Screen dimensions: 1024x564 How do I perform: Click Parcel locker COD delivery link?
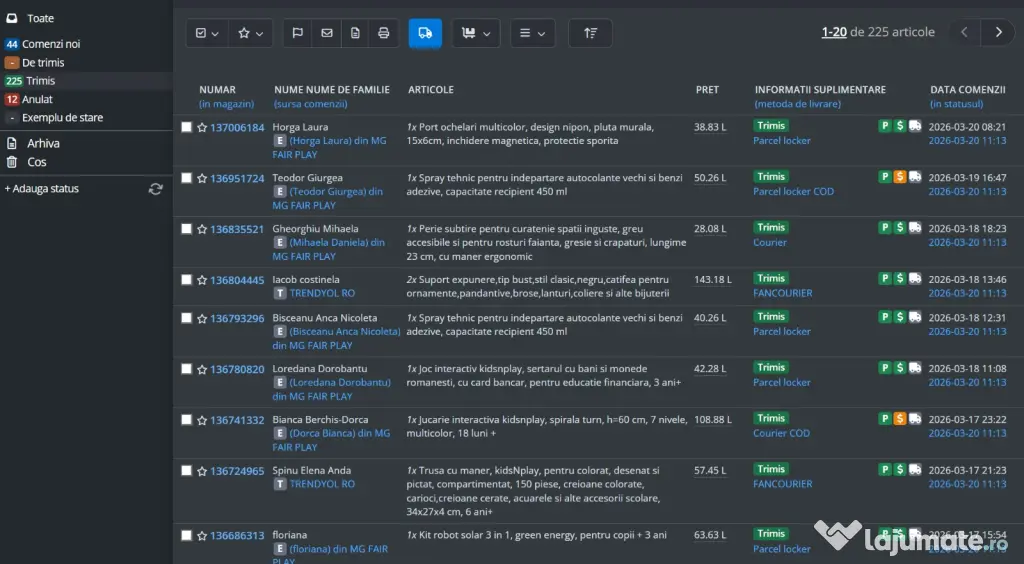[793, 191]
